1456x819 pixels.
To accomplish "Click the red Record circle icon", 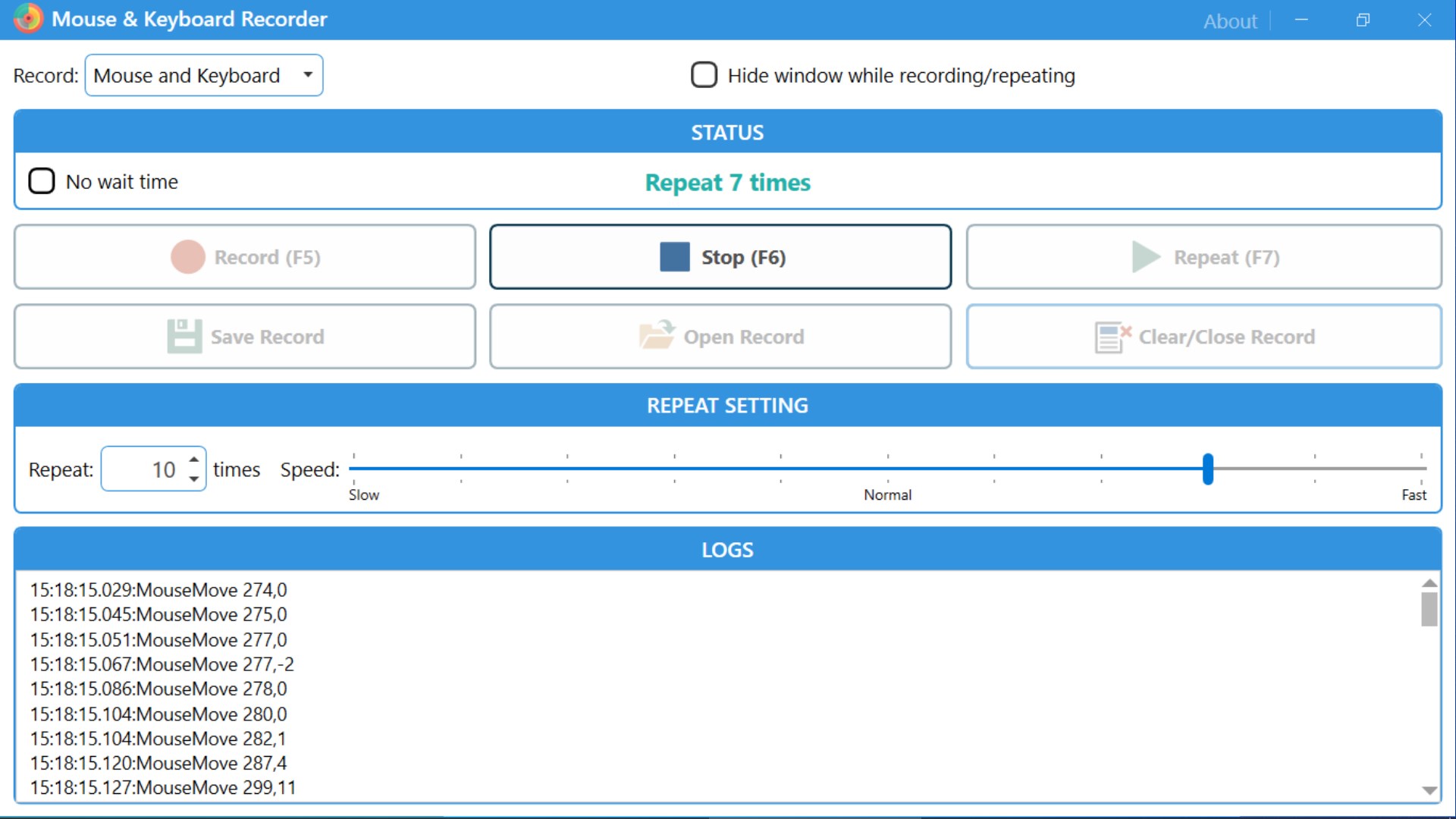I will pyautogui.click(x=187, y=257).
